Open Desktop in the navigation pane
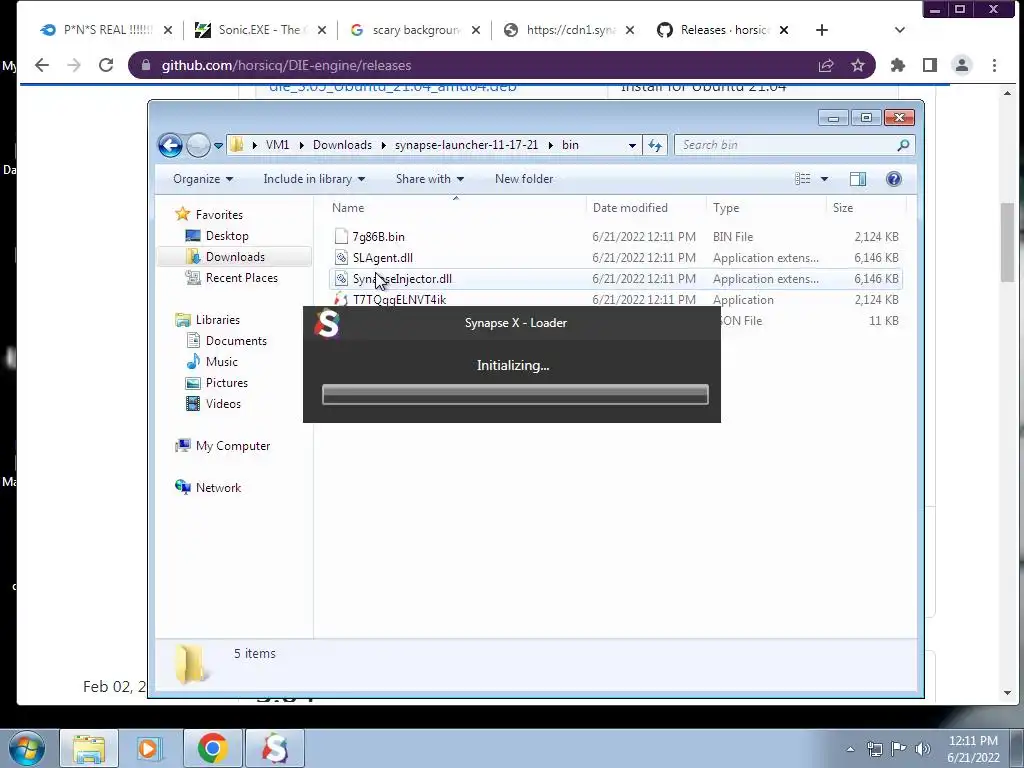 pos(227,236)
